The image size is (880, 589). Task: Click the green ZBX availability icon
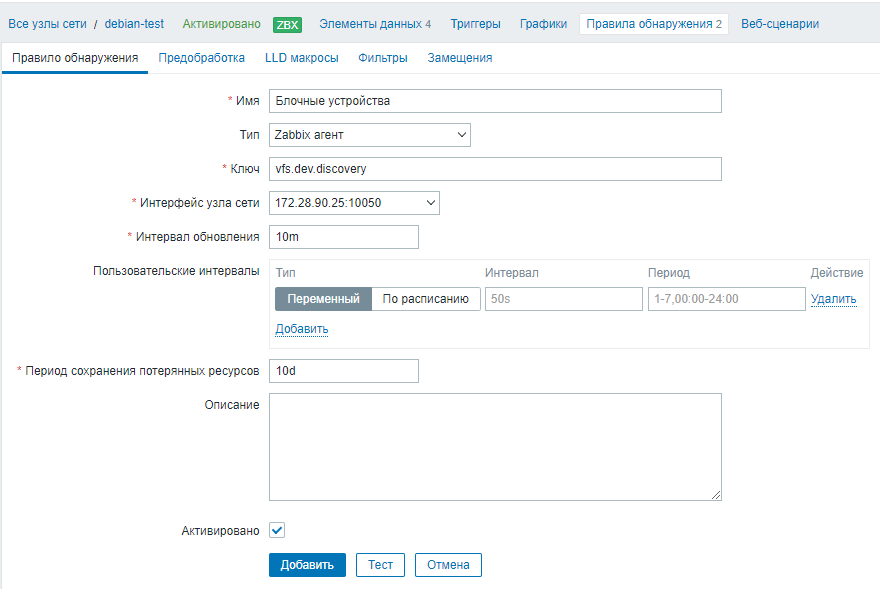pyautogui.click(x=287, y=25)
